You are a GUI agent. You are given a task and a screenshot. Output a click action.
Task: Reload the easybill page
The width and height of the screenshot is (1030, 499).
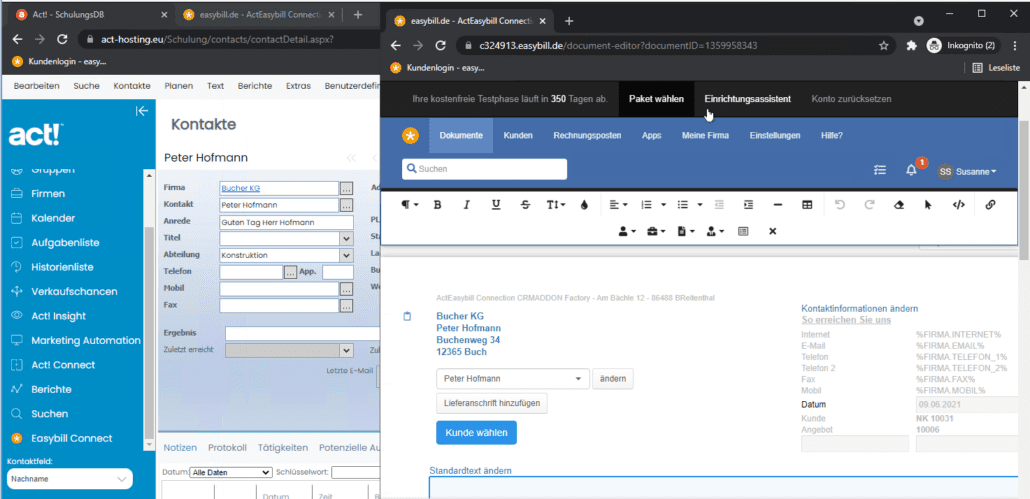[441, 46]
